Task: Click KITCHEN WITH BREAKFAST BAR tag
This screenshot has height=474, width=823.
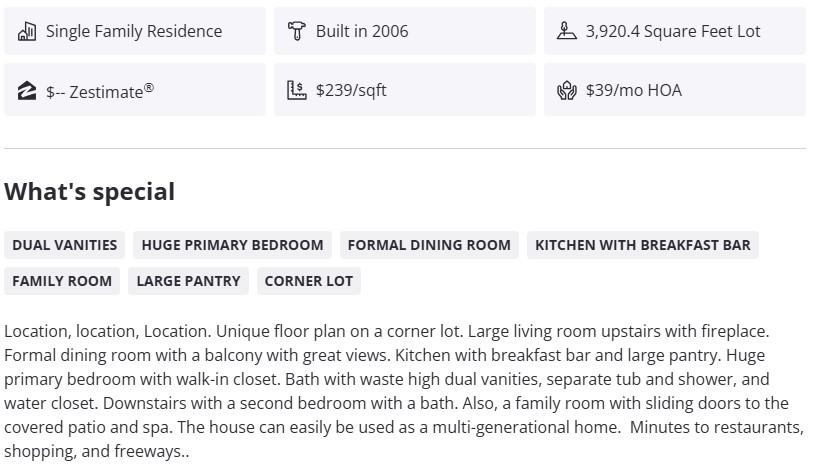Action: click(642, 245)
